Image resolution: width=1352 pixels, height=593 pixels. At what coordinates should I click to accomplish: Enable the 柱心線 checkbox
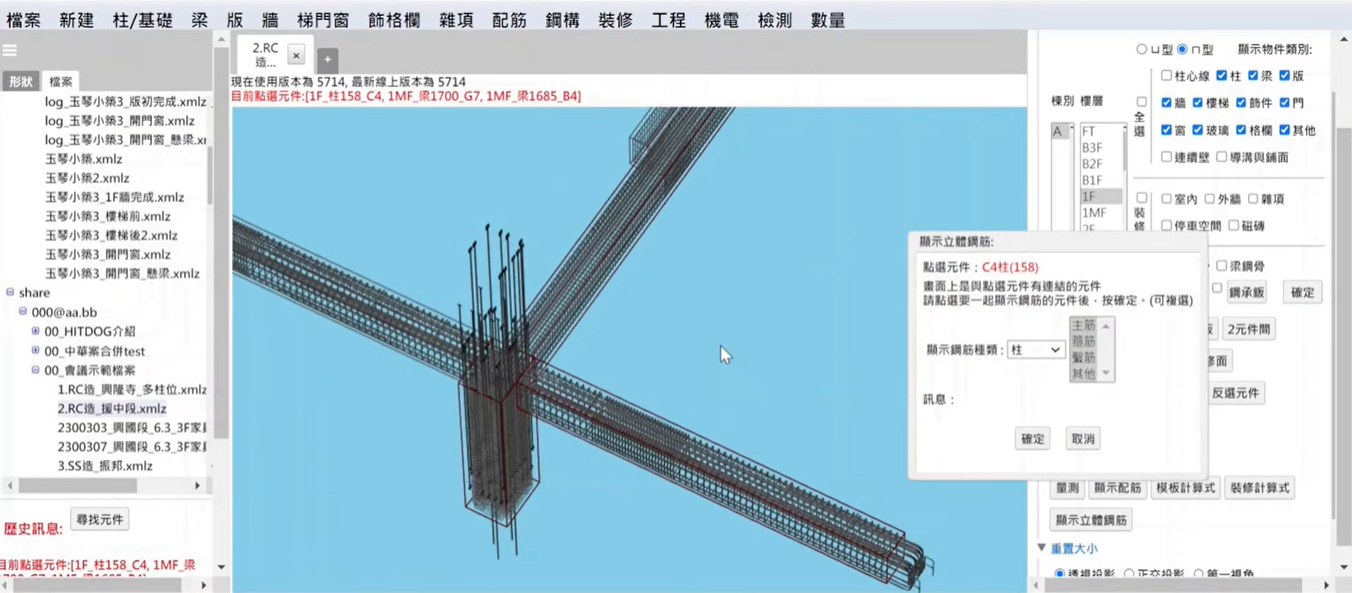click(x=1166, y=76)
